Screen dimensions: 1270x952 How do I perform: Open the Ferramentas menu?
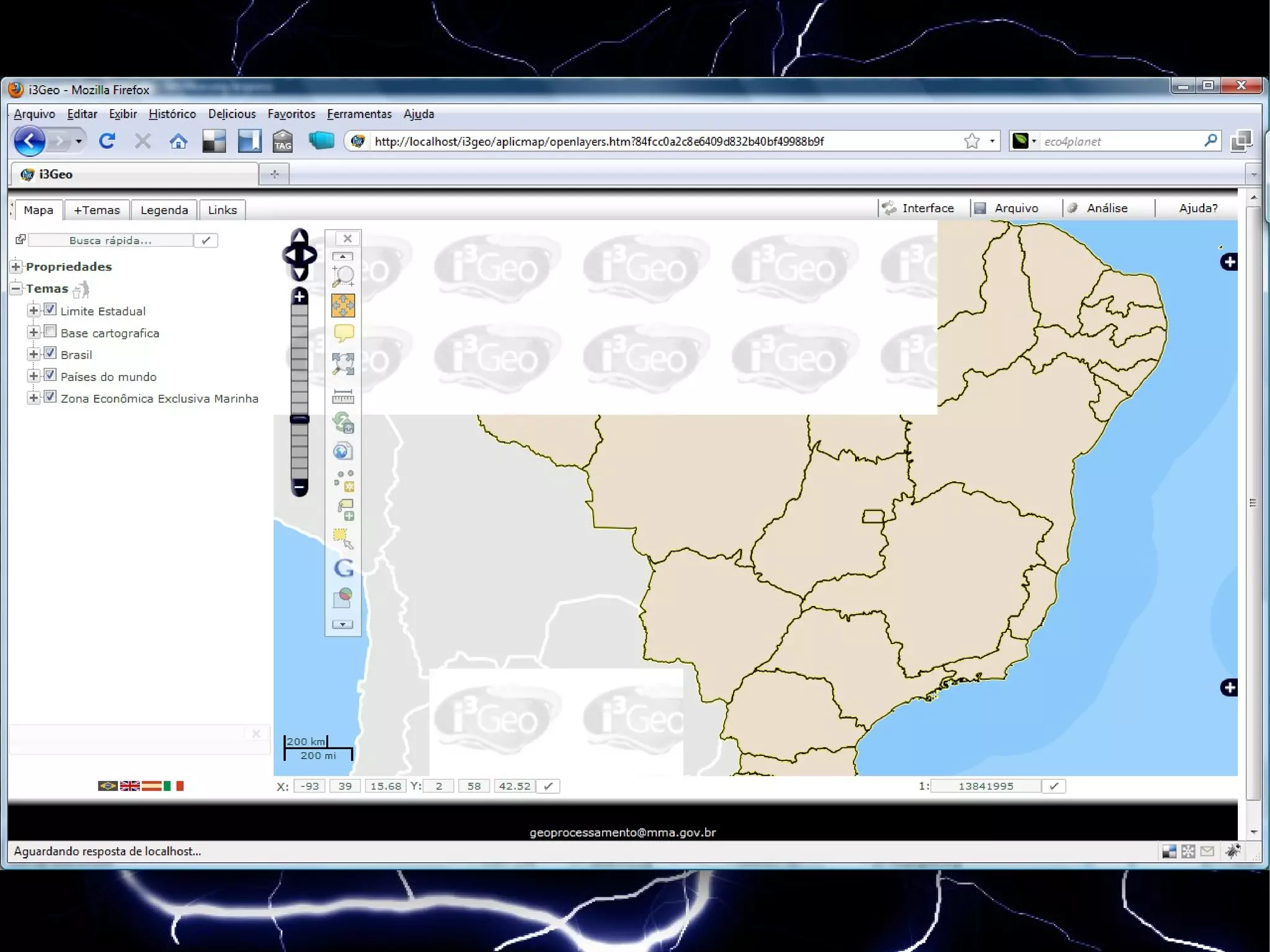359,114
